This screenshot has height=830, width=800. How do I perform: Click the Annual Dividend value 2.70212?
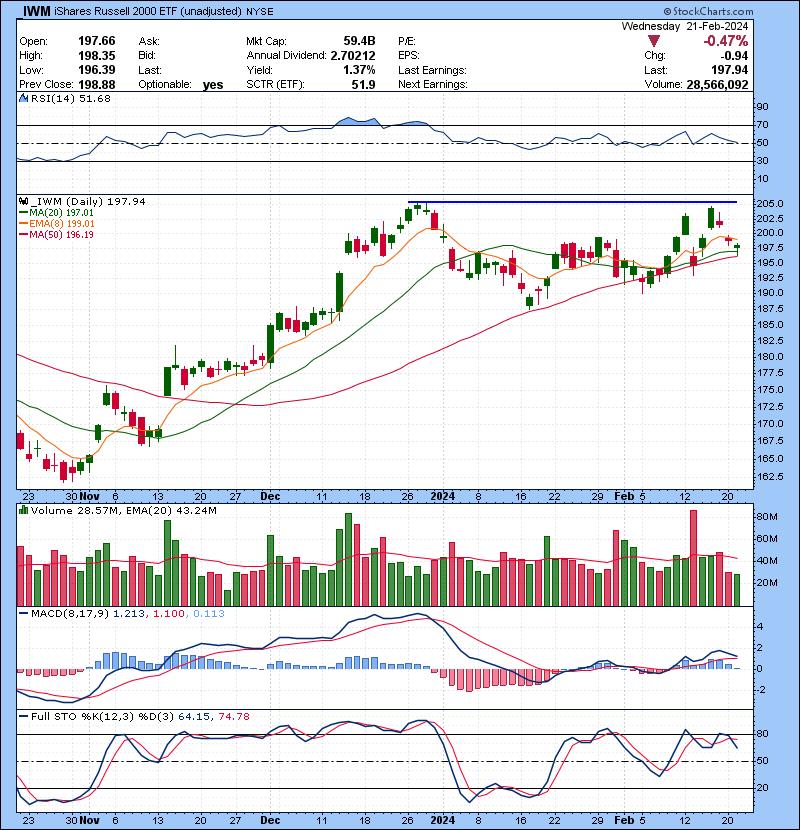click(x=353, y=55)
